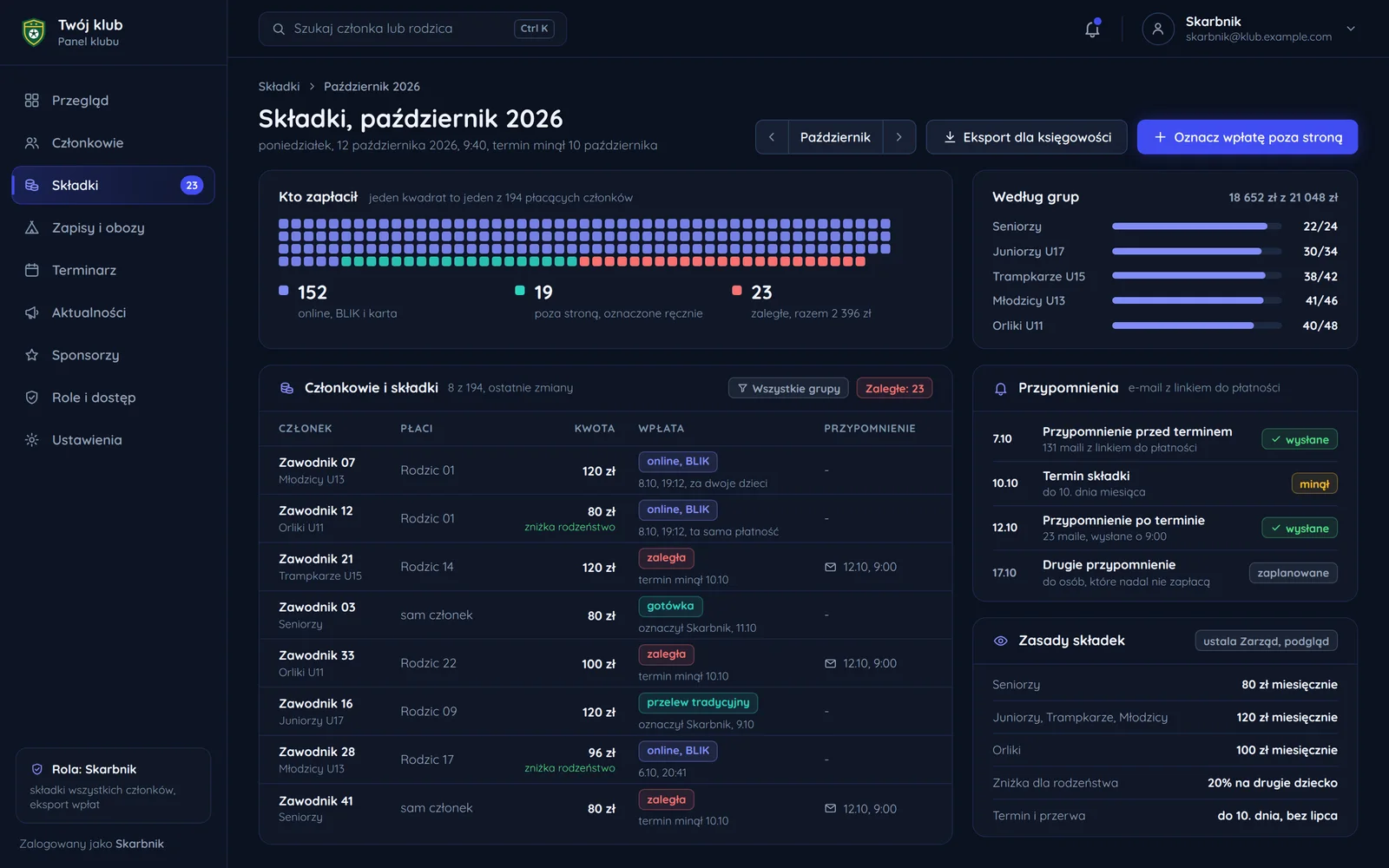Click the user avatar icon
The width and height of the screenshot is (1389, 868).
pos(1157,29)
